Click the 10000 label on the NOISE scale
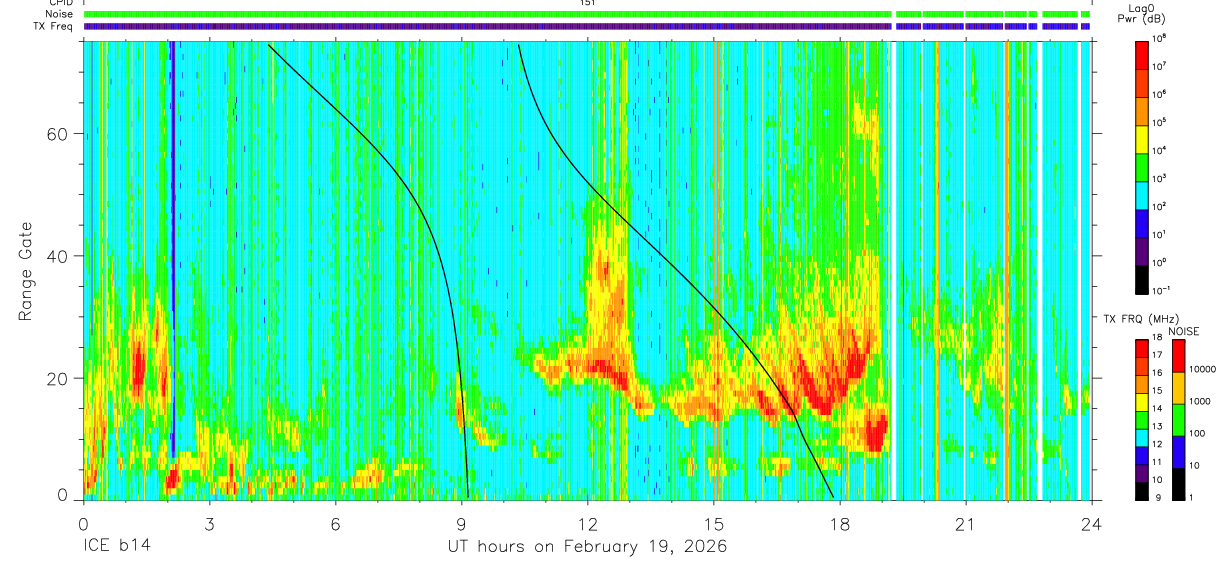 click(1203, 370)
